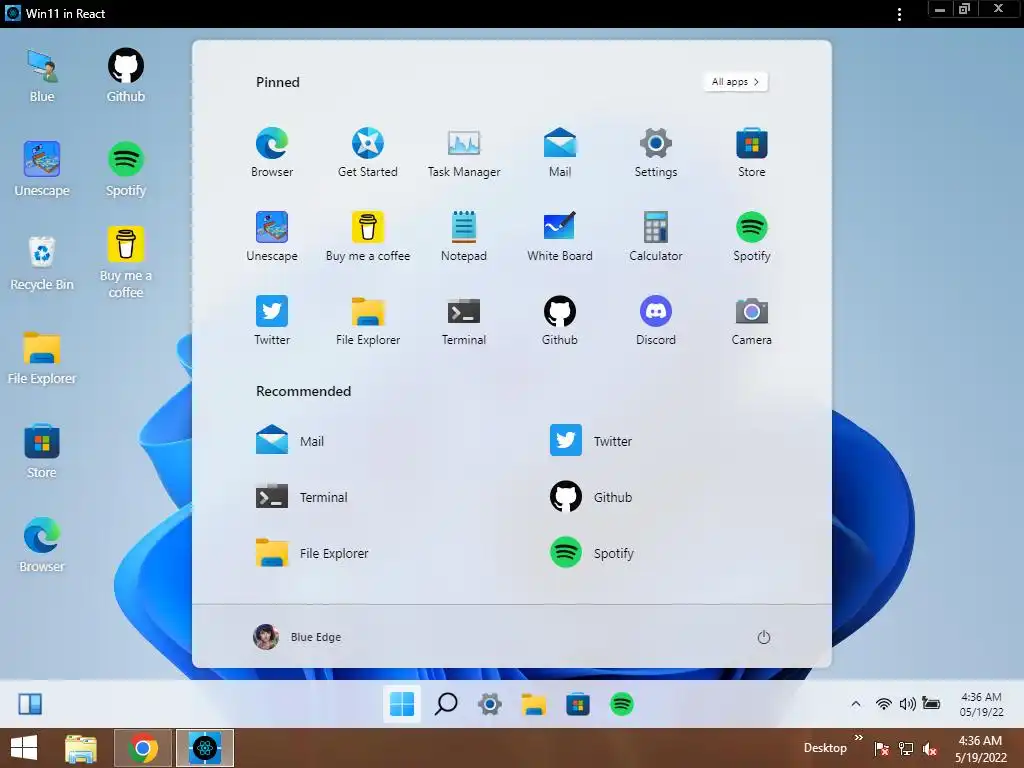This screenshot has width=1024, height=768.
Task: Open Store in the Pinned section
Action: click(752, 153)
